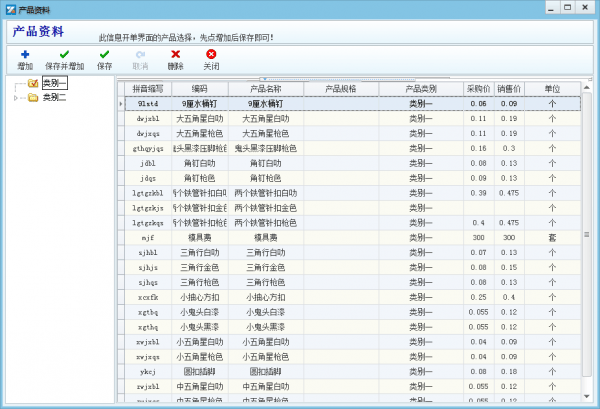This screenshot has height=409, width=600.
Task: Click the scroll up arrow of table
Action: (587, 86)
